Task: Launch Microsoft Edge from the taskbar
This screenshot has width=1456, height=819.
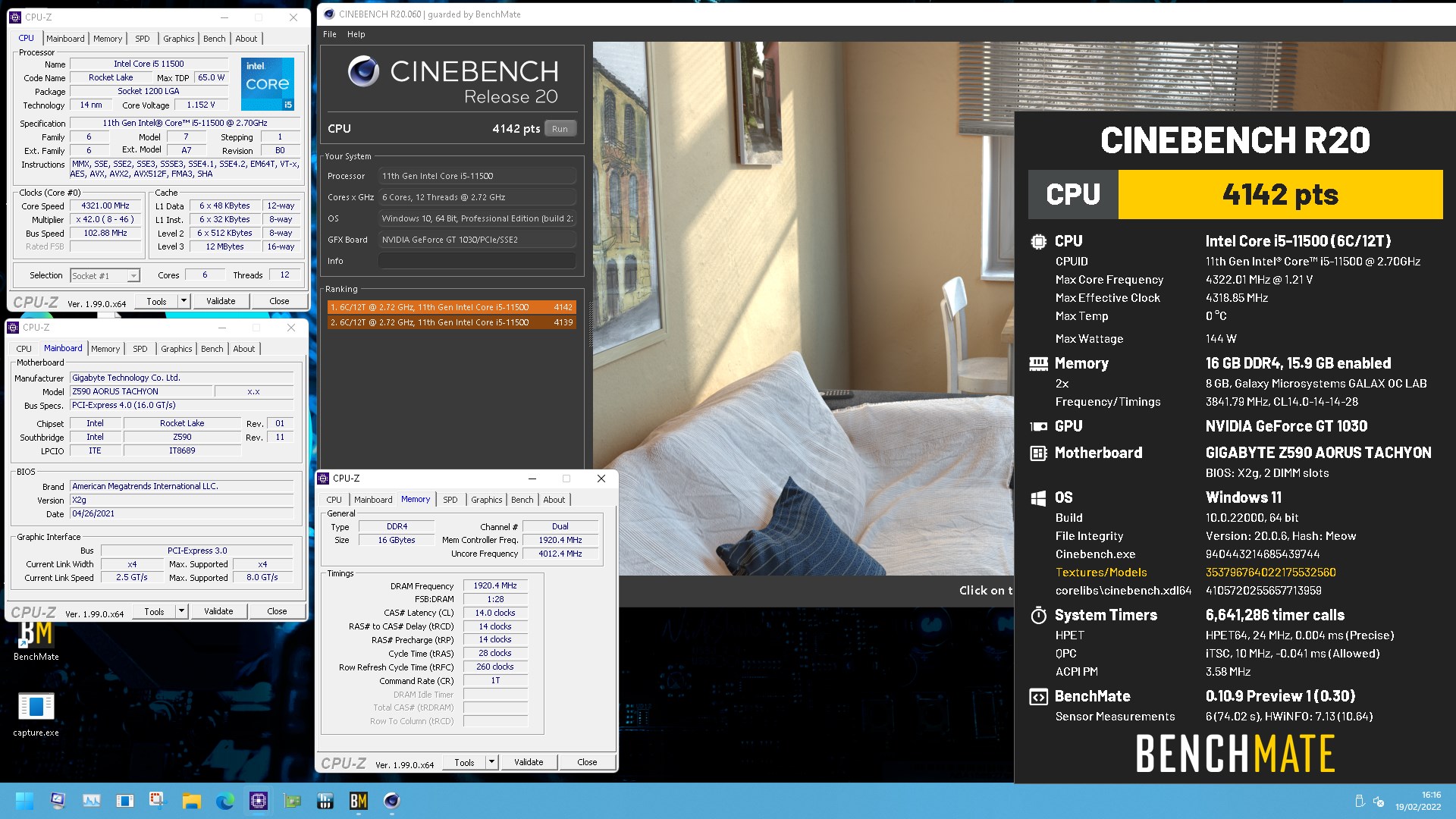Action: [225, 801]
